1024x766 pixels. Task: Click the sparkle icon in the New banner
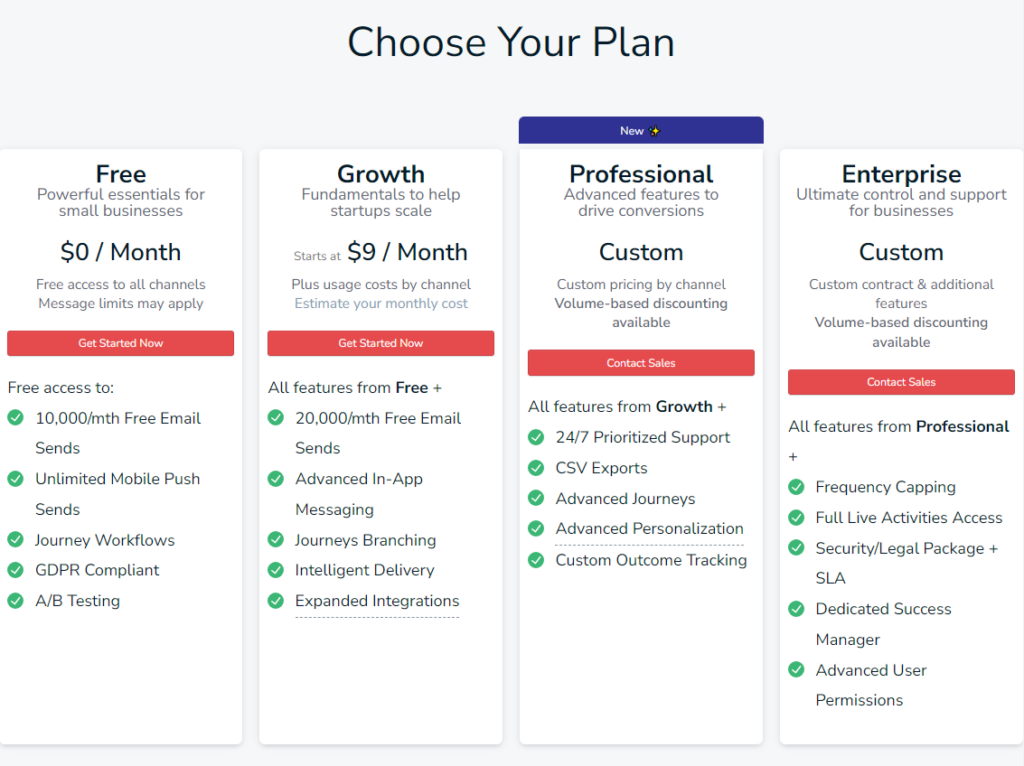pos(654,131)
